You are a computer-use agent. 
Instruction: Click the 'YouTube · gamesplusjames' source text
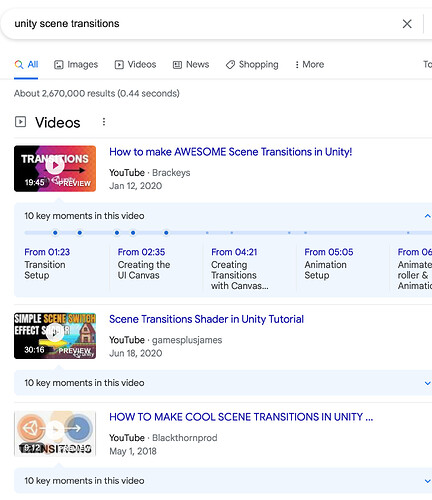166,340
